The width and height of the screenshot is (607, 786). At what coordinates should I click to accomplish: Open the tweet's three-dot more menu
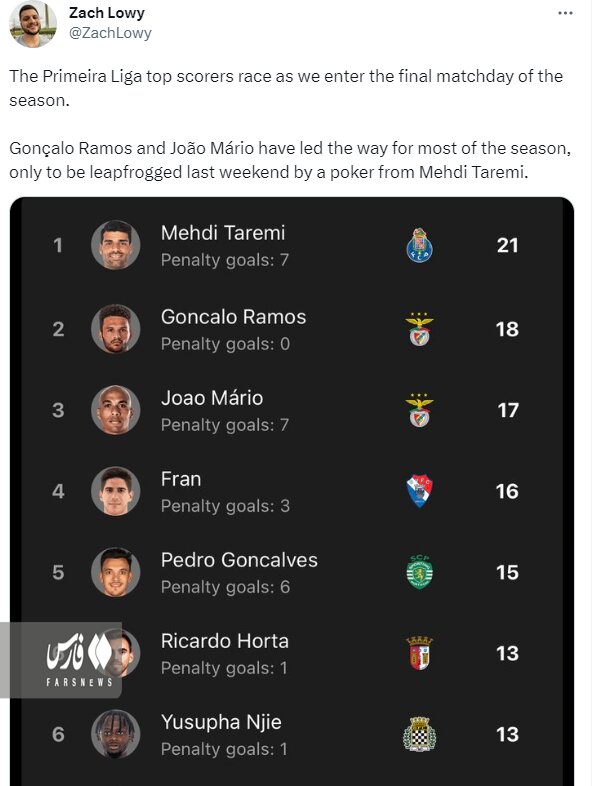pyautogui.click(x=564, y=13)
